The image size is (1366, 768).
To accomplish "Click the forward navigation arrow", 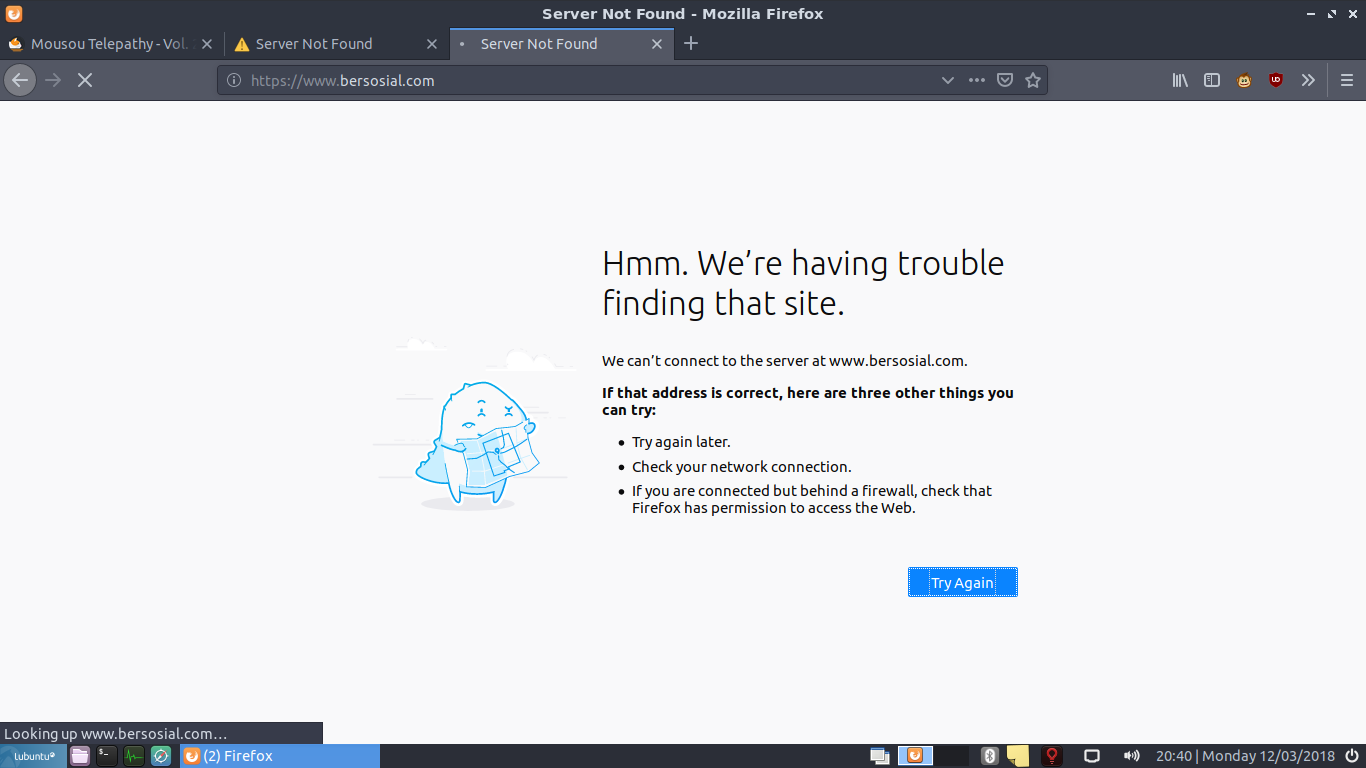I will [53, 80].
